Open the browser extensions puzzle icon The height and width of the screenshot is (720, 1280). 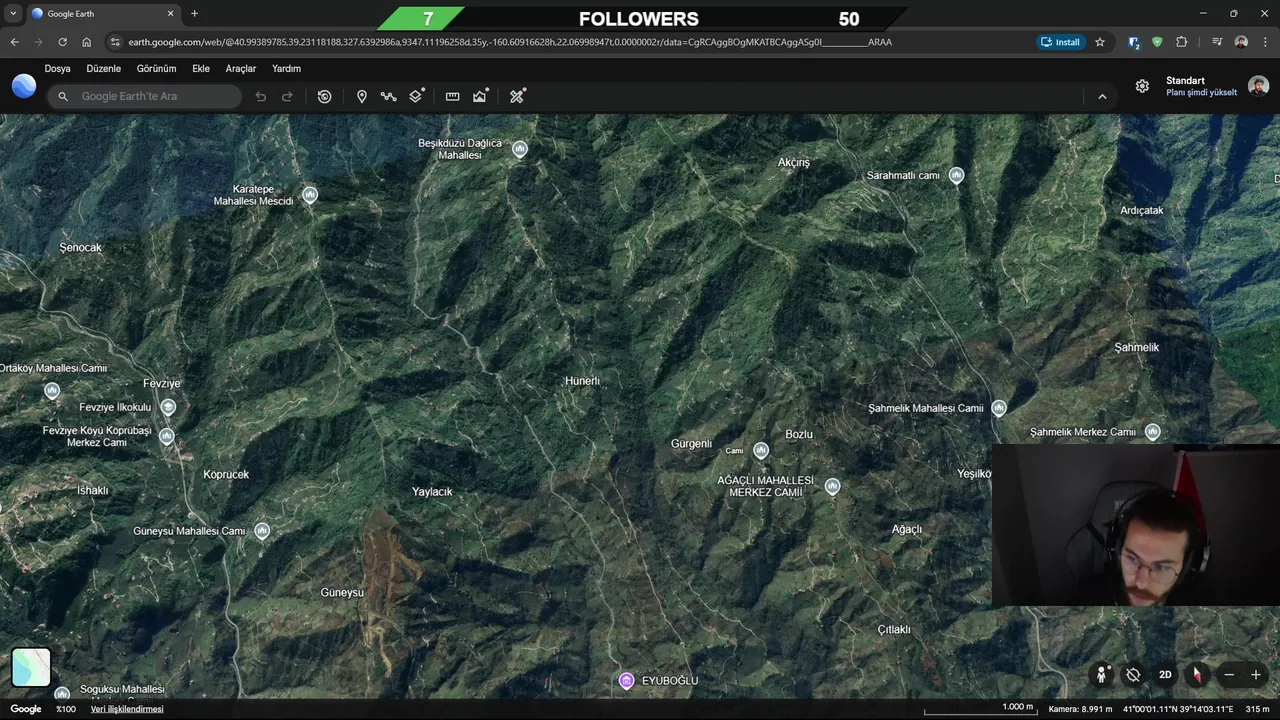click(x=1182, y=42)
